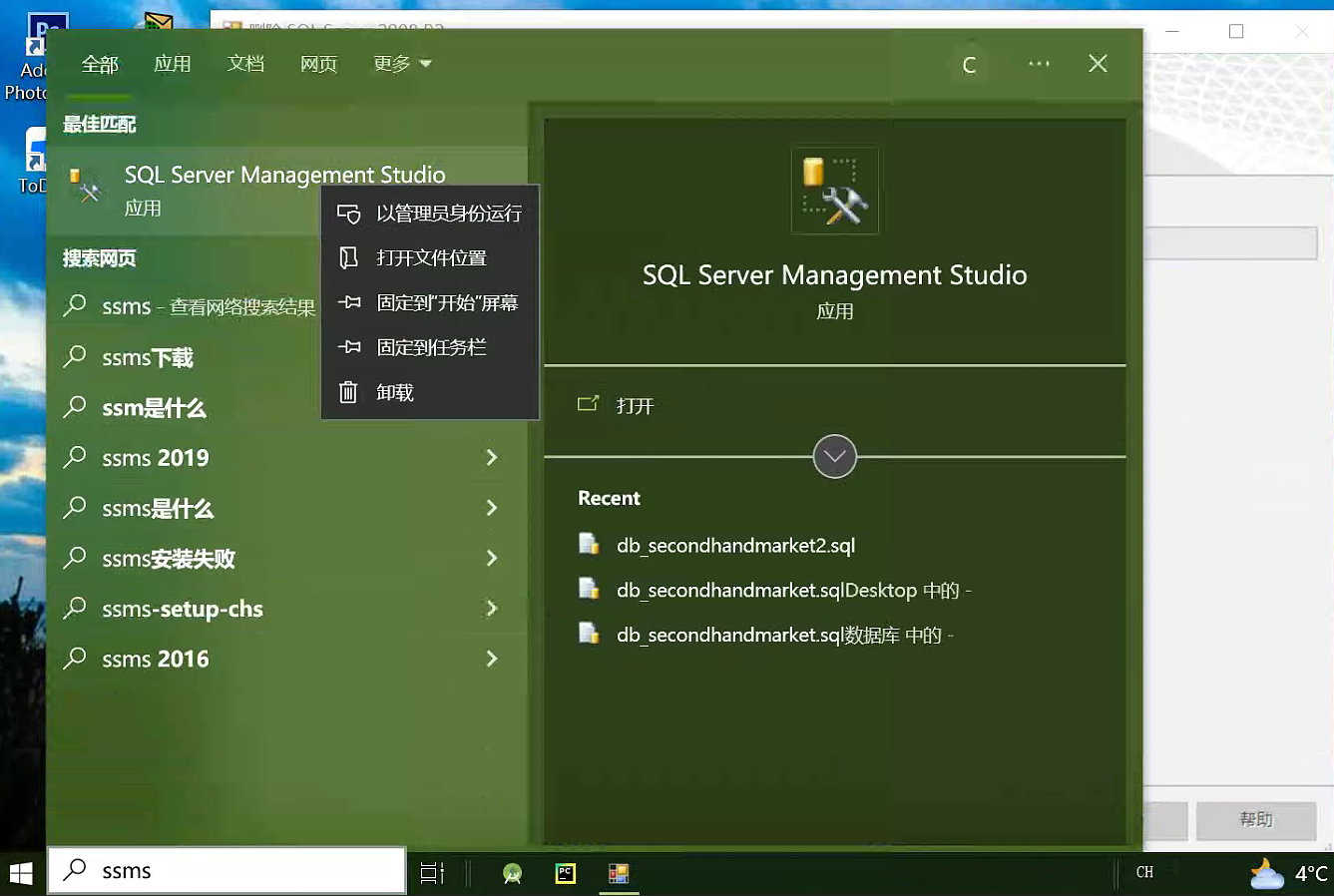The height and width of the screenshot is (896, 1334).
Task: Close the search panel with X
Action: point(1098,64)
